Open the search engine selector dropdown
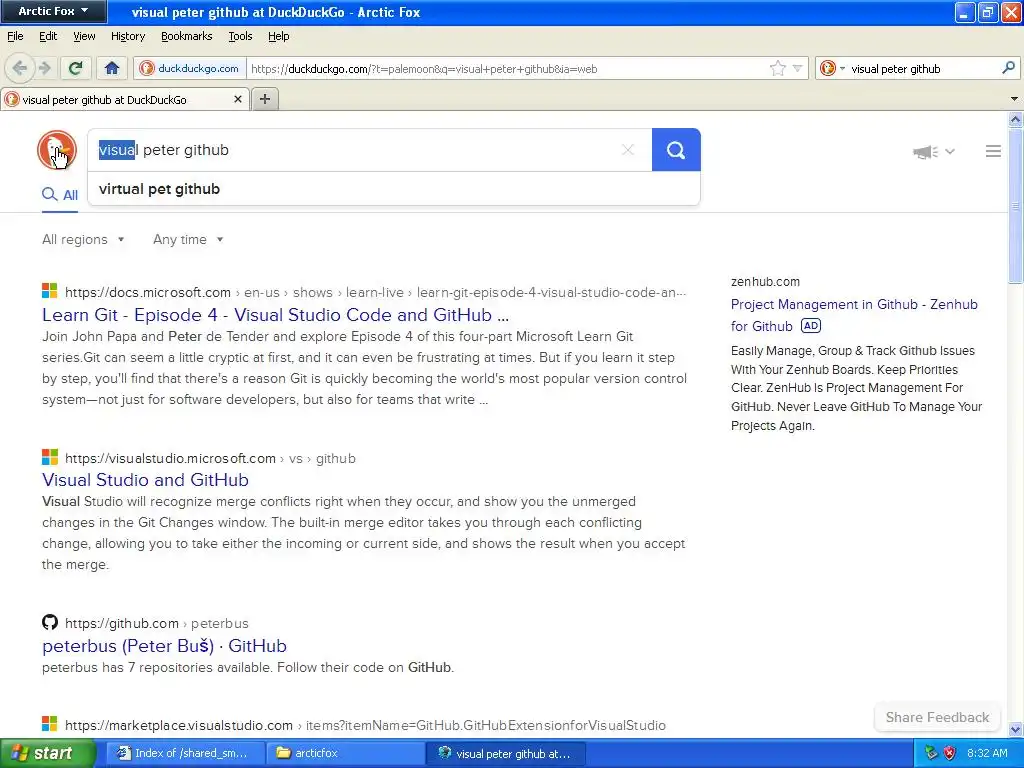This screenshot has width=1024, height=768. (x=833, y=69)
